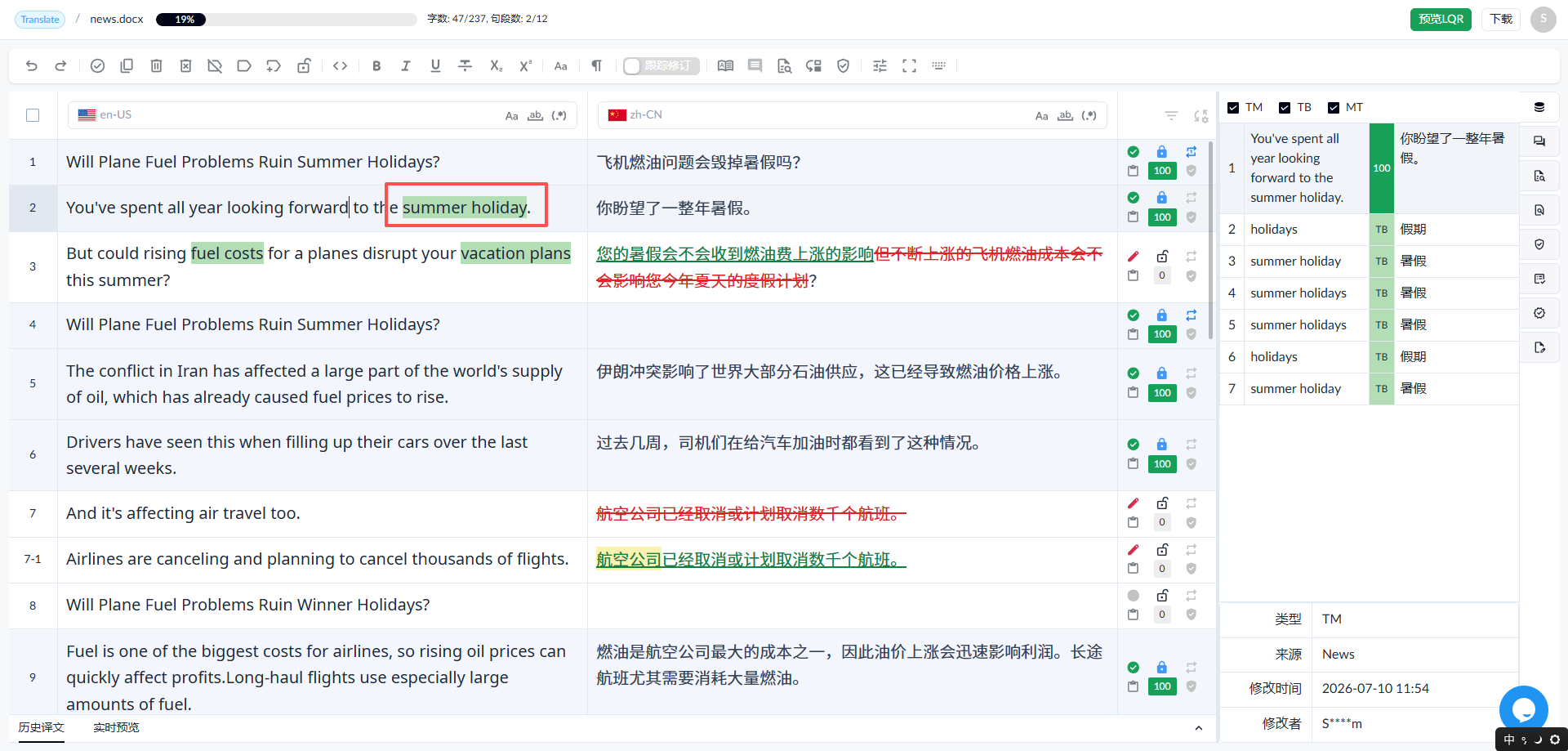The width and height of the screenshot is (1568, 751).
Task: Click the undo arrow in the toolbar
Action: [32, 66]
